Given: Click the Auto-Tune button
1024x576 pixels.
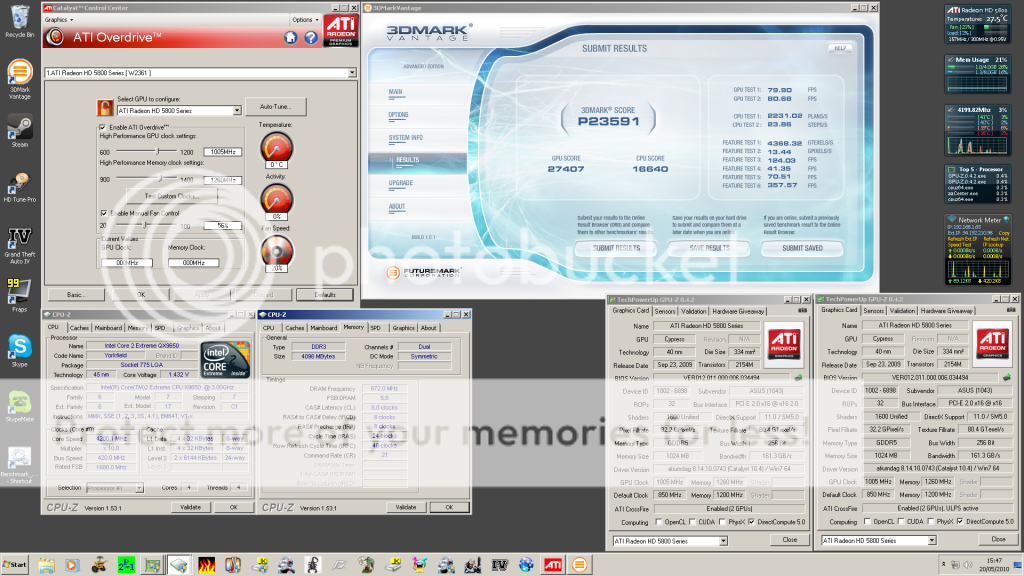Looking at the screenshot, I should point(276,106).
